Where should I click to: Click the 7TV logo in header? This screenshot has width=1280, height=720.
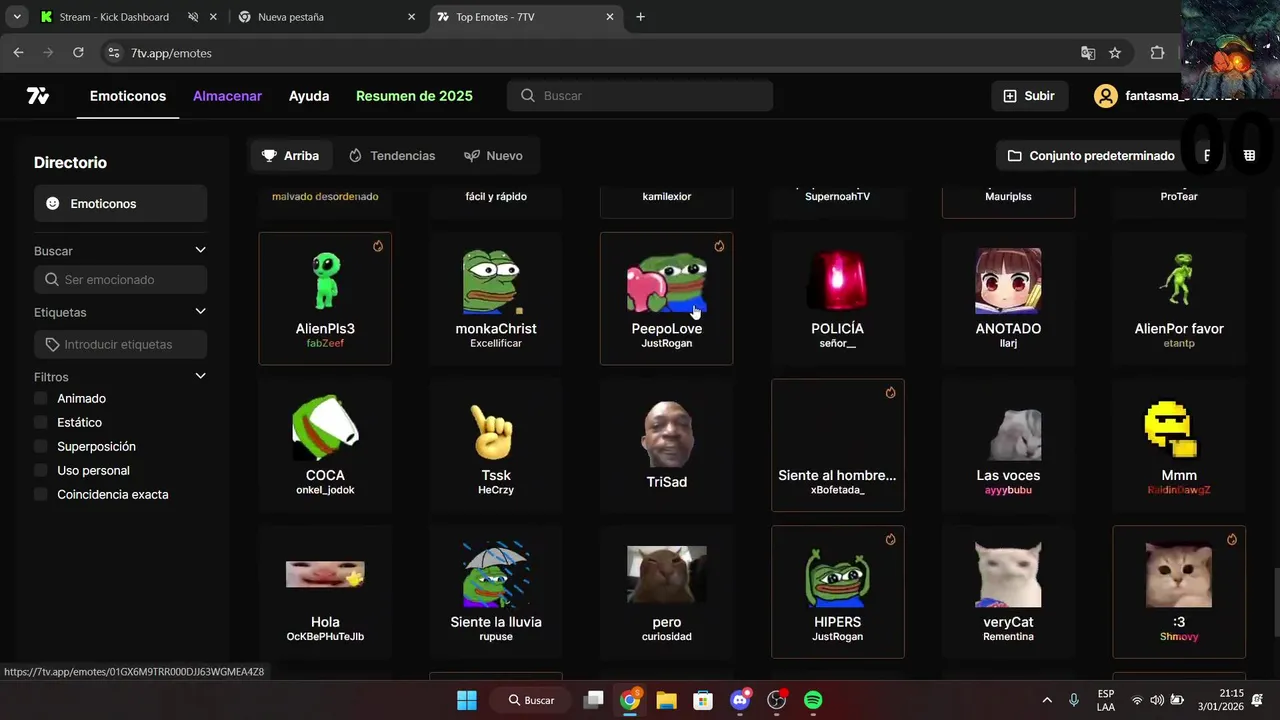pyautogui.click(x=38, y=96)
